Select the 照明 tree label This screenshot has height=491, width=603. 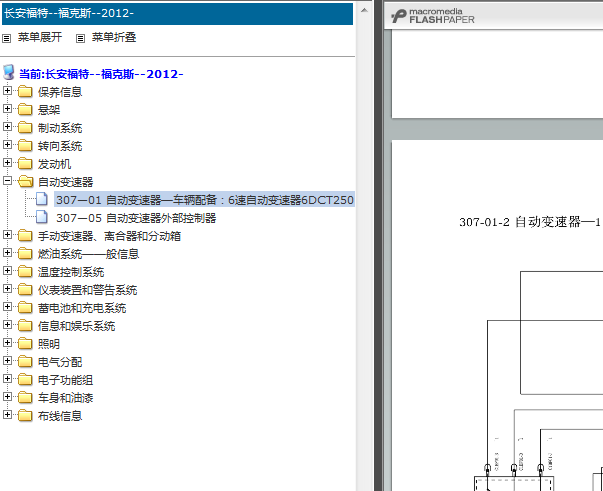pos(49,344)
